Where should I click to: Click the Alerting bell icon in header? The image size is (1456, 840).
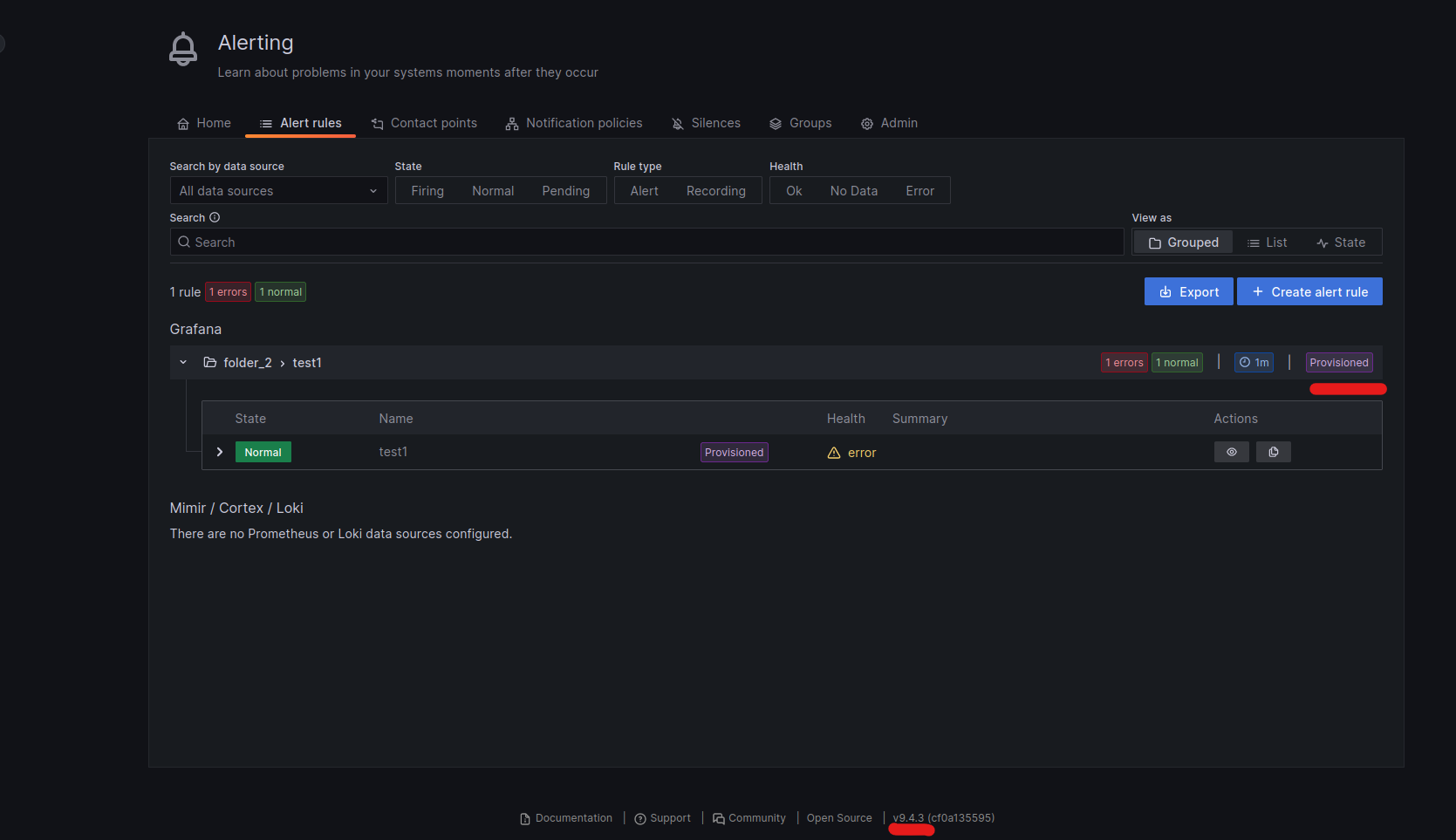point(182,48)
